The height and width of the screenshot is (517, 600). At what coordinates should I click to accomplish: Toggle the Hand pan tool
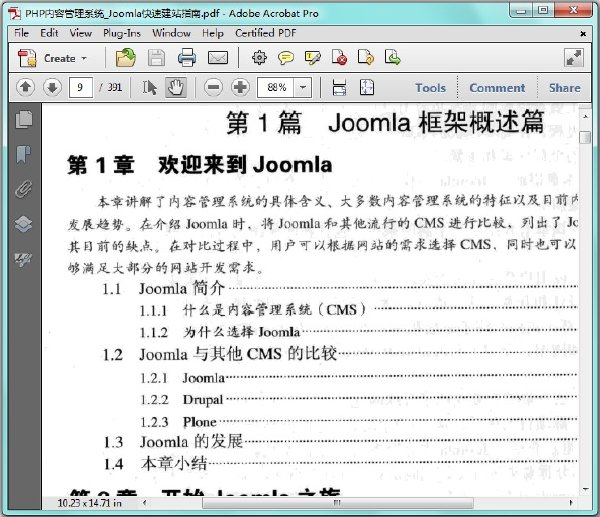coord(176,87)
